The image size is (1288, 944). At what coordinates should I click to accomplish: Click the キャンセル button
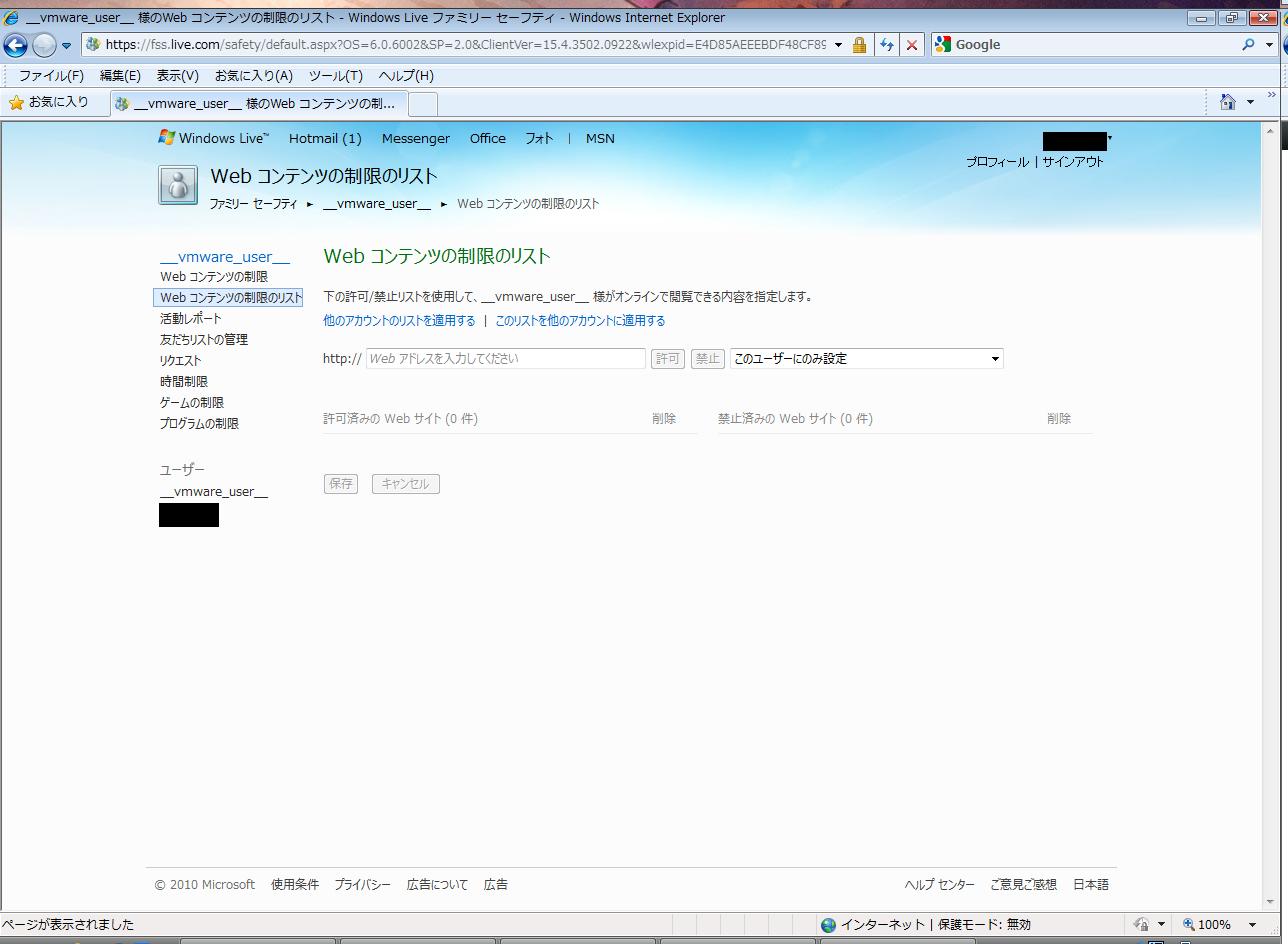tap(405, 483)
